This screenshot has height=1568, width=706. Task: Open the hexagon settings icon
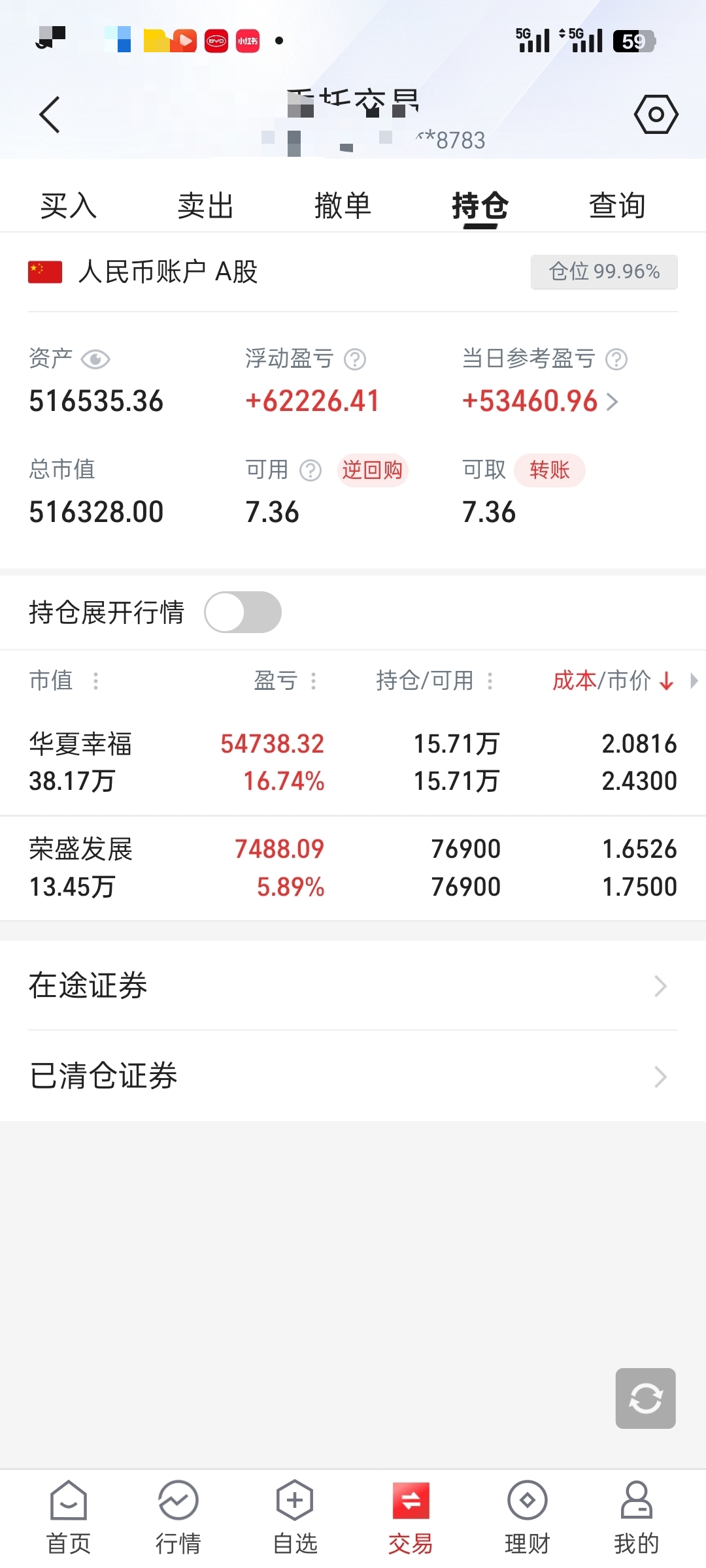[x=656, y=114]
